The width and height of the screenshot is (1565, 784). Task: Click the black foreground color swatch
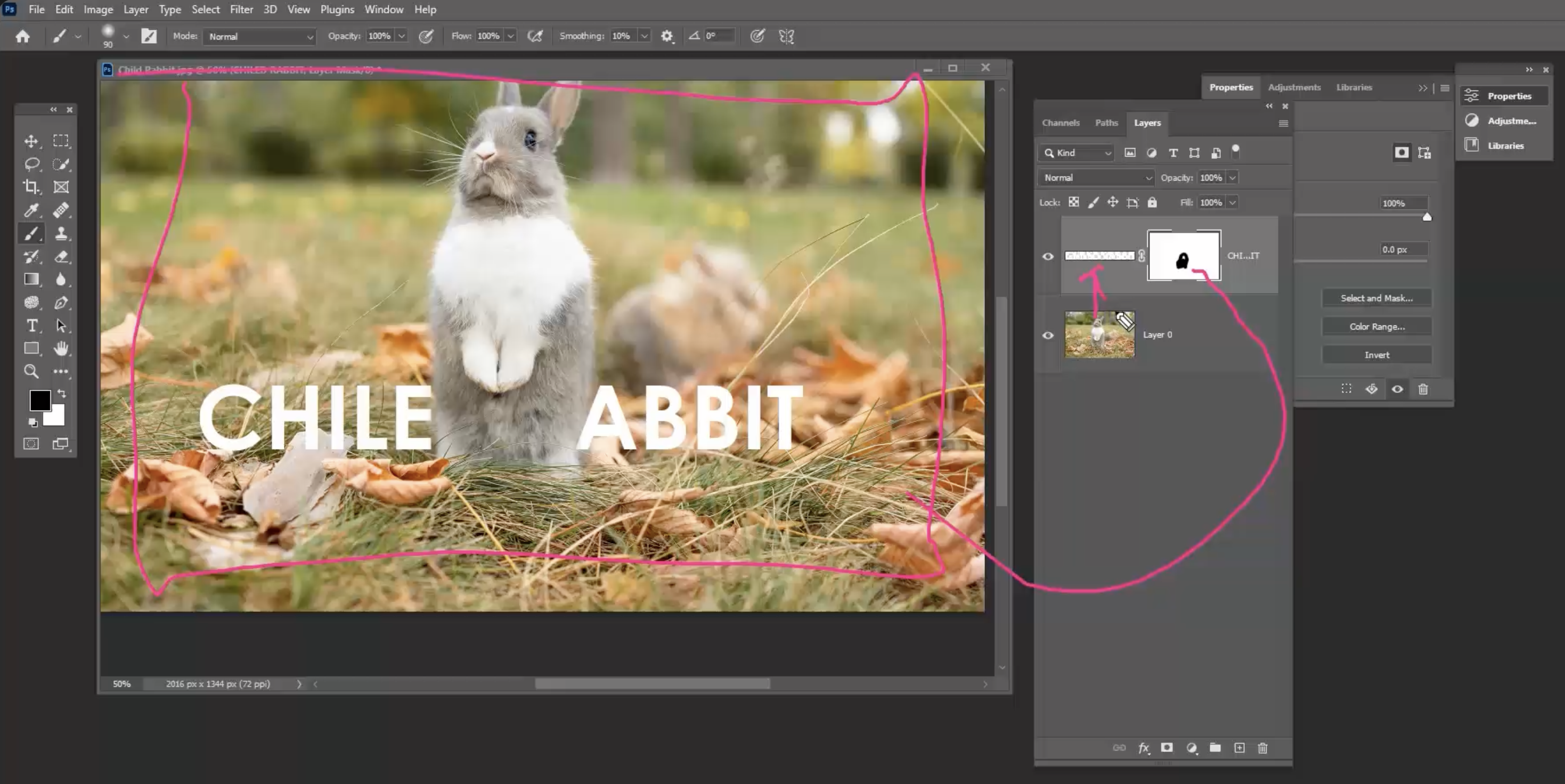point(39,400)
